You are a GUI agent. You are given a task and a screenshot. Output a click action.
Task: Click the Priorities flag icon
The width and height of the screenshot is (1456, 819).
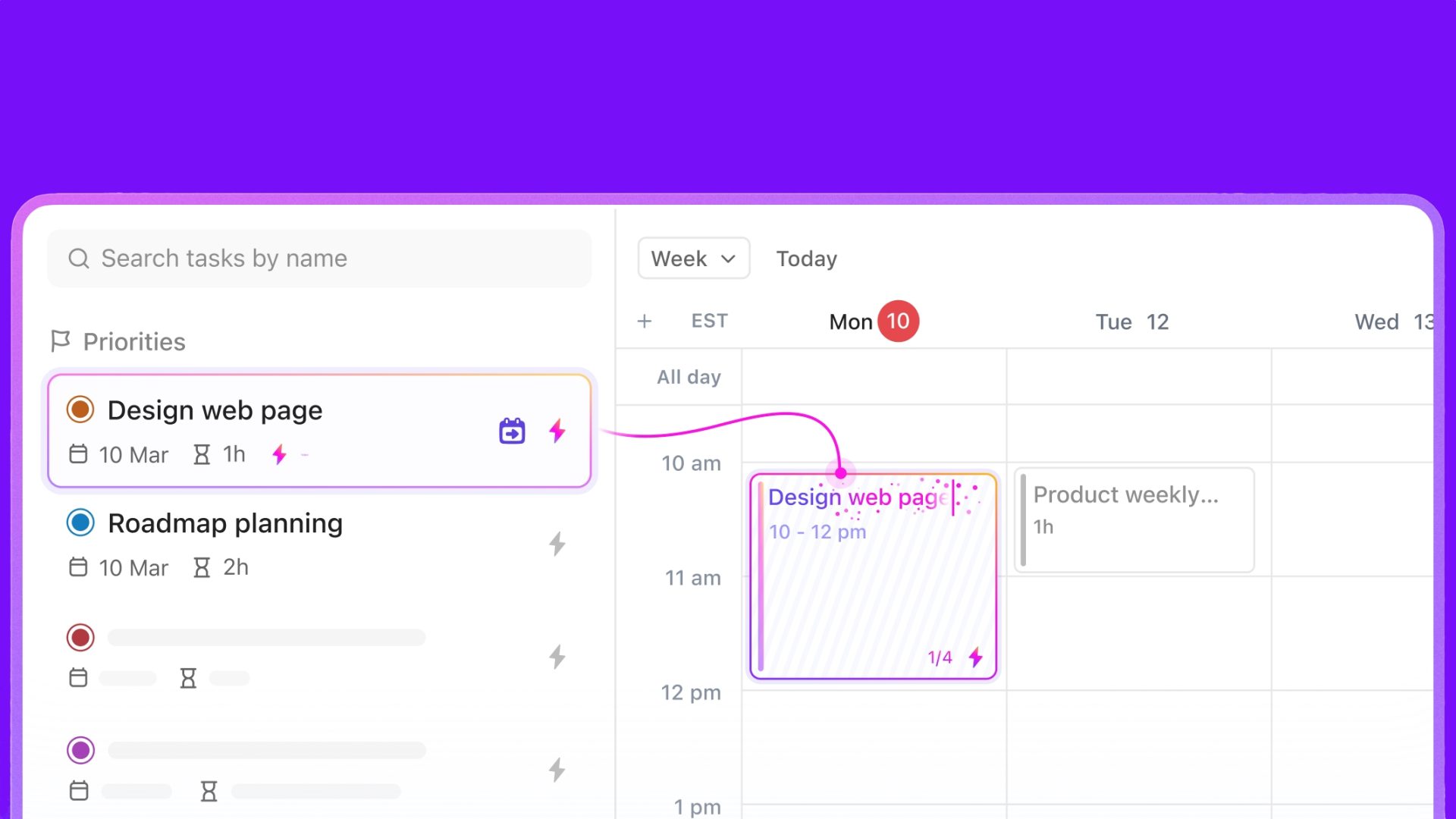(x=61, y=341)
